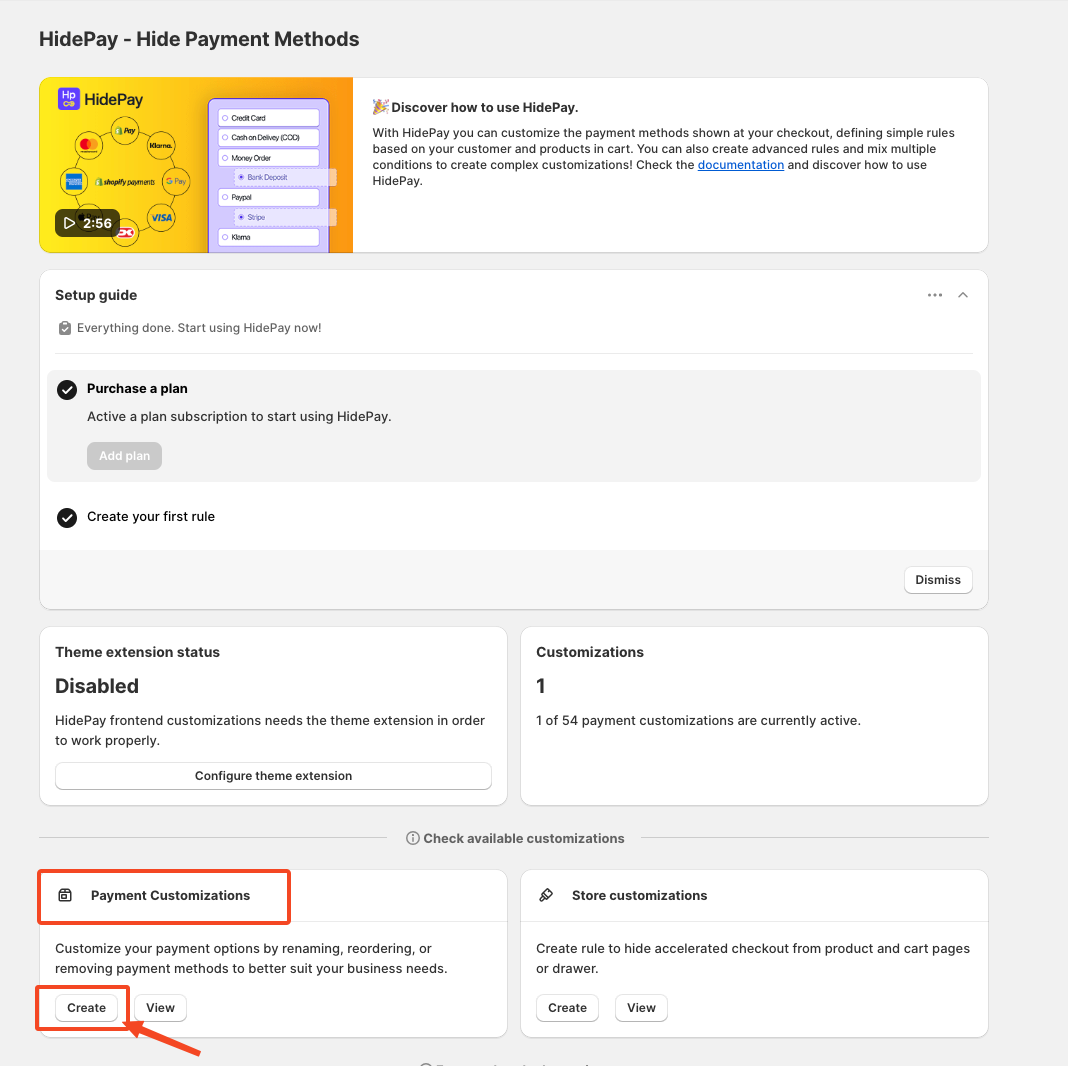The image size is (1068, 1066).
Task: Select the Store customizations heading
Action: tap(640, 895)
